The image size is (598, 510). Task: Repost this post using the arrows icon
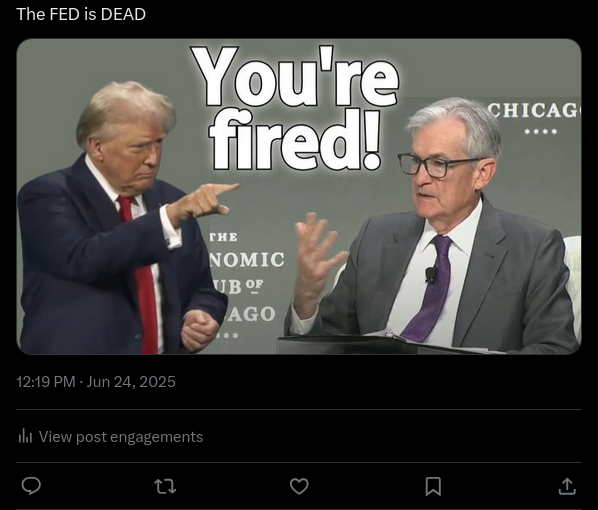click(x=165, y=486)
